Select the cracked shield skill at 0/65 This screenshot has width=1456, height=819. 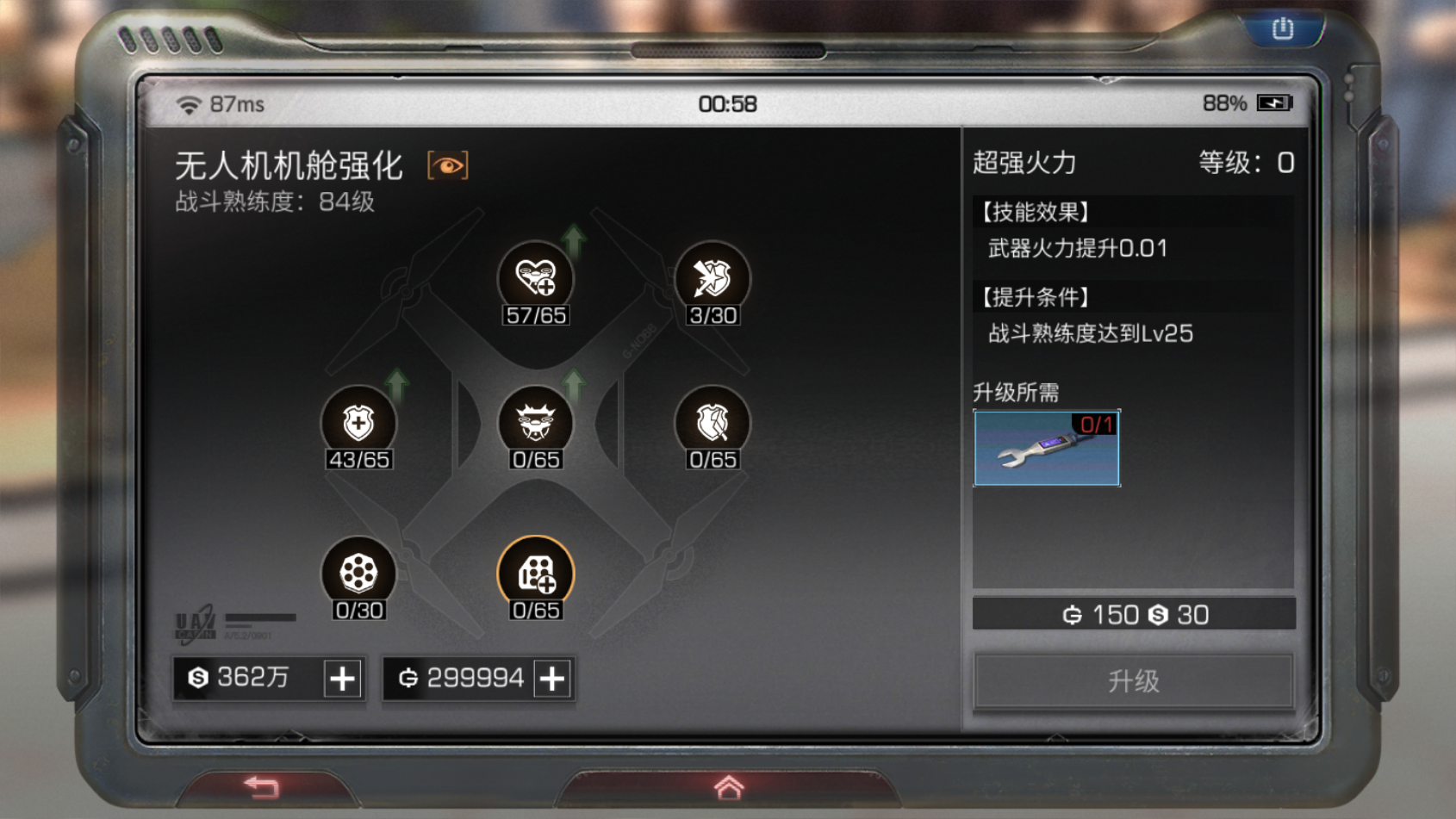coord(712,422)
